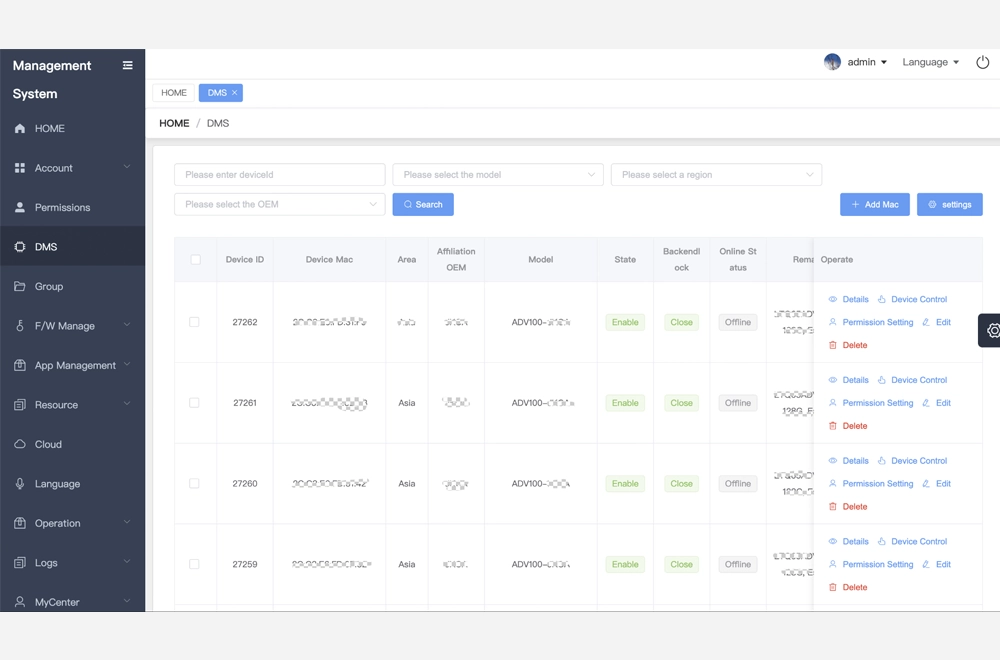This screenshot has height=660, width=1000.
Task: Click the Cloud icon in sidebar
Action: (x=20, y=444)
